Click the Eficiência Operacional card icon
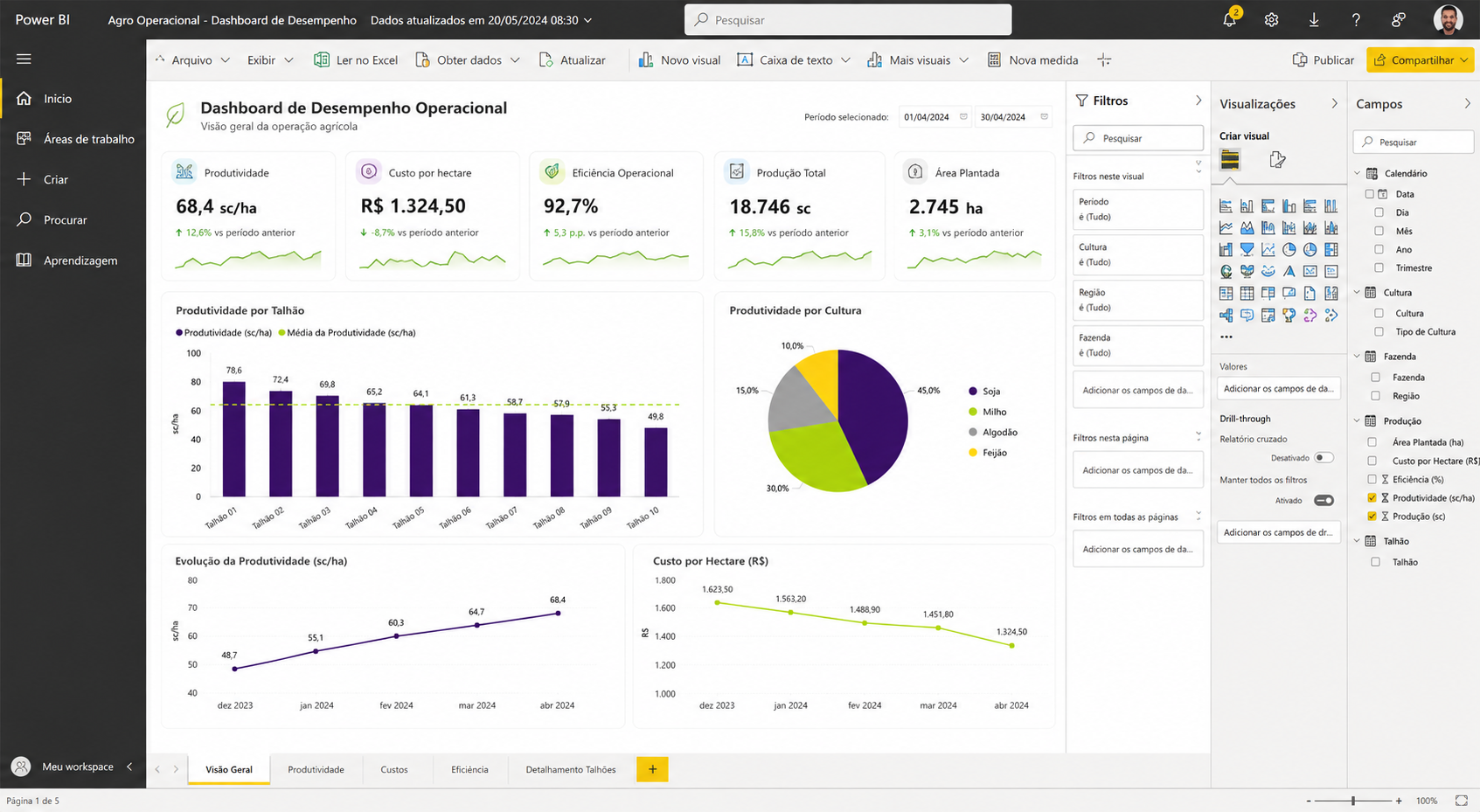The width and height of the screenshot is (1480, 812). click(x=552, y=171)
